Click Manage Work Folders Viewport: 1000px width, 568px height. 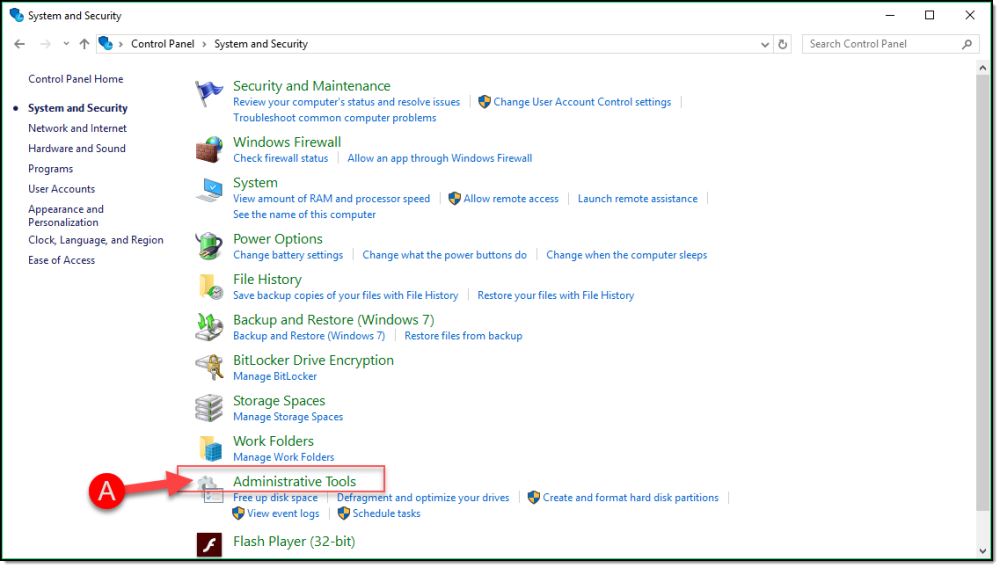pyautogui.click(x=283, y=458)
